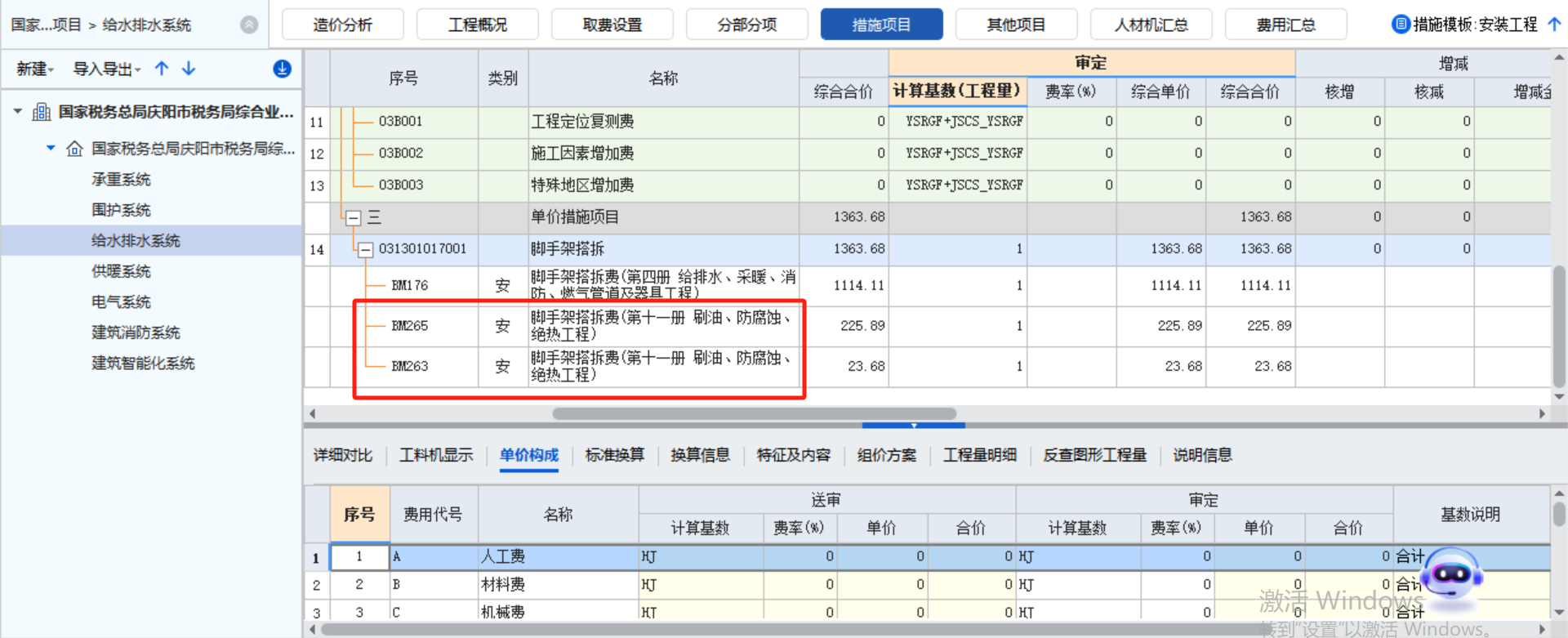Move item down with blue down arrow
The image size is (1568, 638).
pyautogui.click(x=189, y=69)
